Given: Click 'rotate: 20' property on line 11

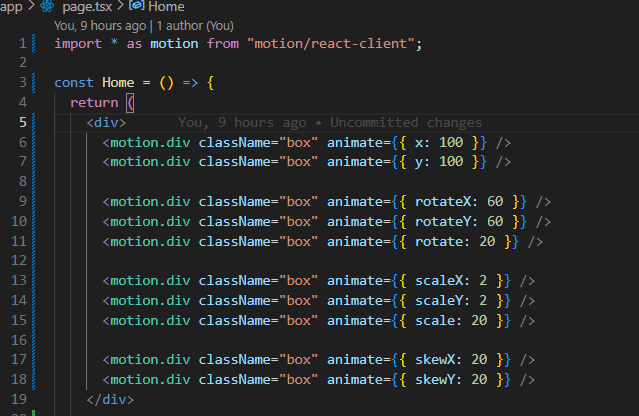Looking at the screenshot, I should tap(455, 241).
